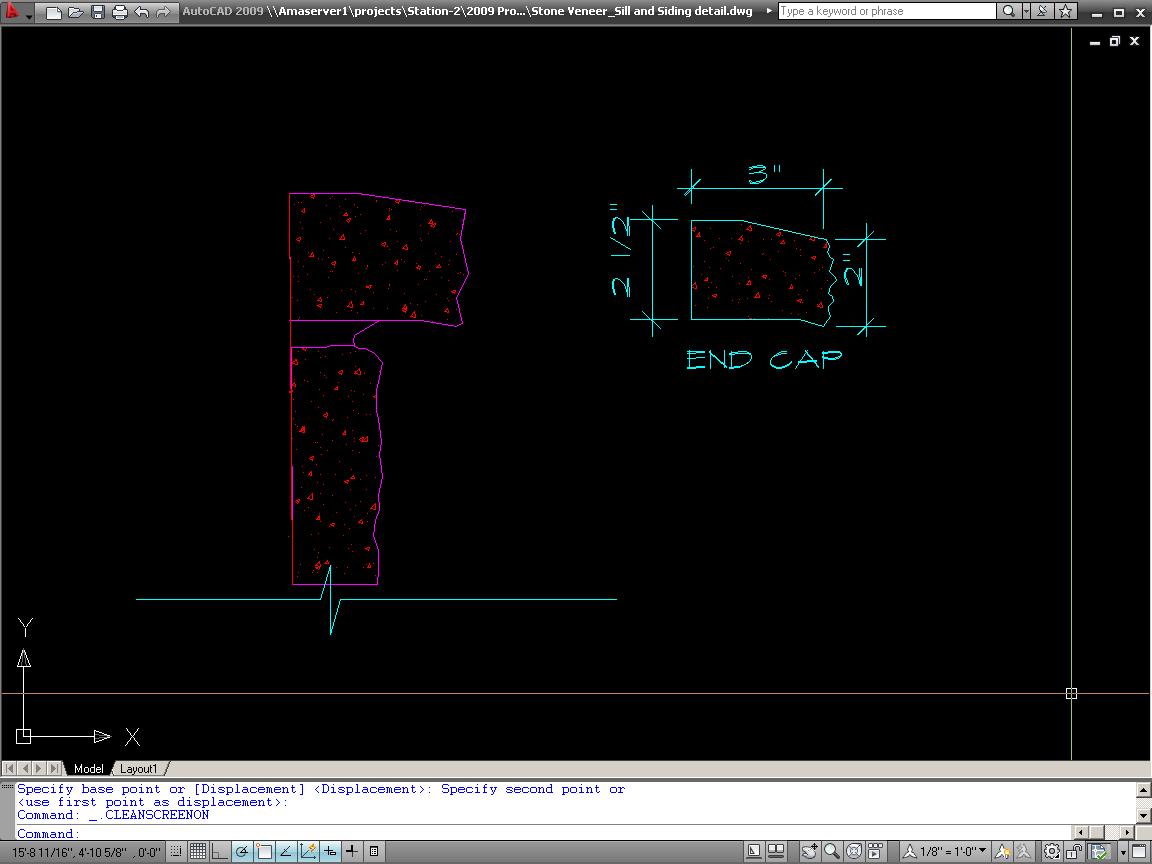1152x864 pixels.
Task: Click the Clean Screen button in status bar
Action: click(x=1141, y=852)
